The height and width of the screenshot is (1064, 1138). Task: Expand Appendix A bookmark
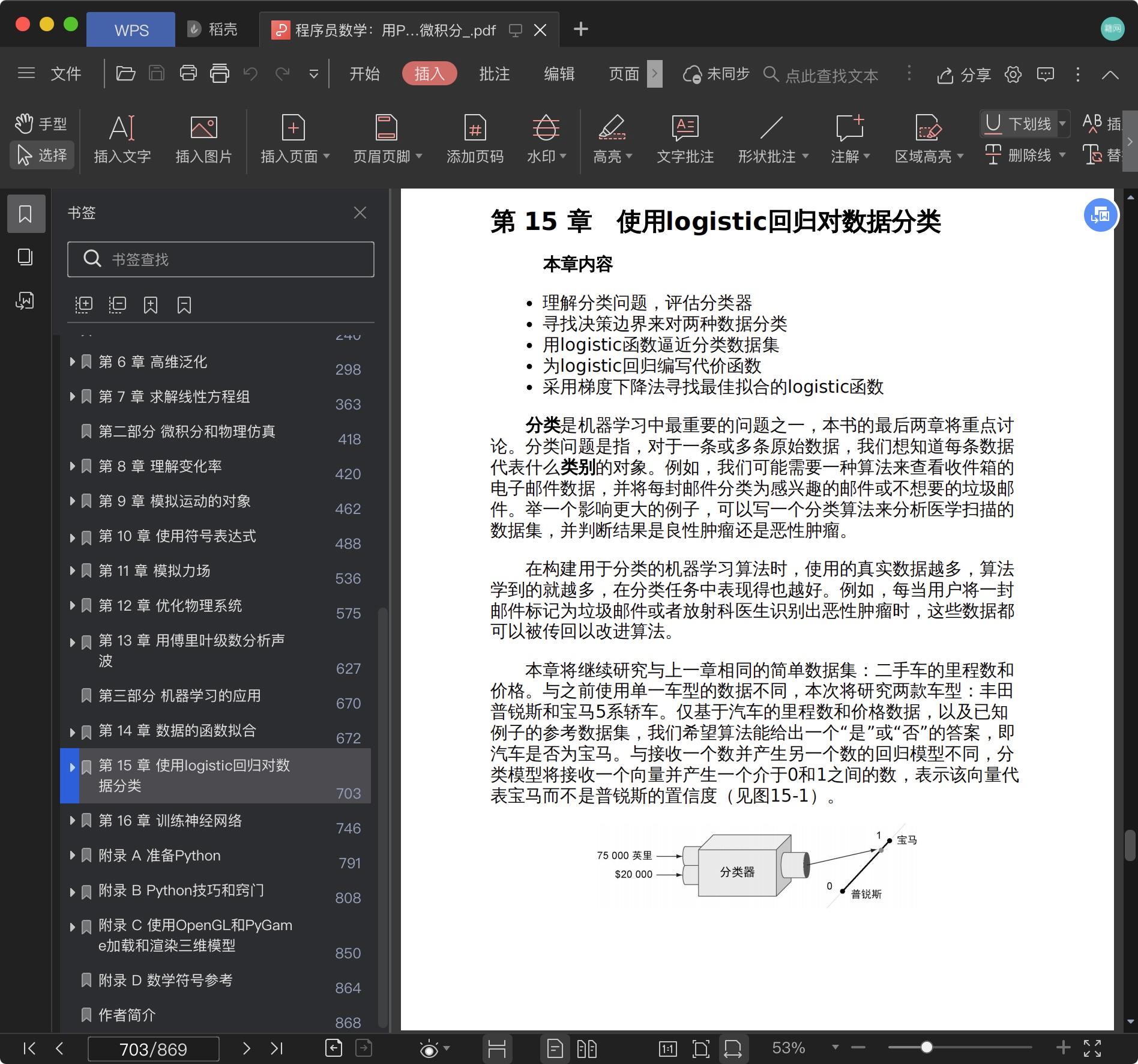coord(72,855)
